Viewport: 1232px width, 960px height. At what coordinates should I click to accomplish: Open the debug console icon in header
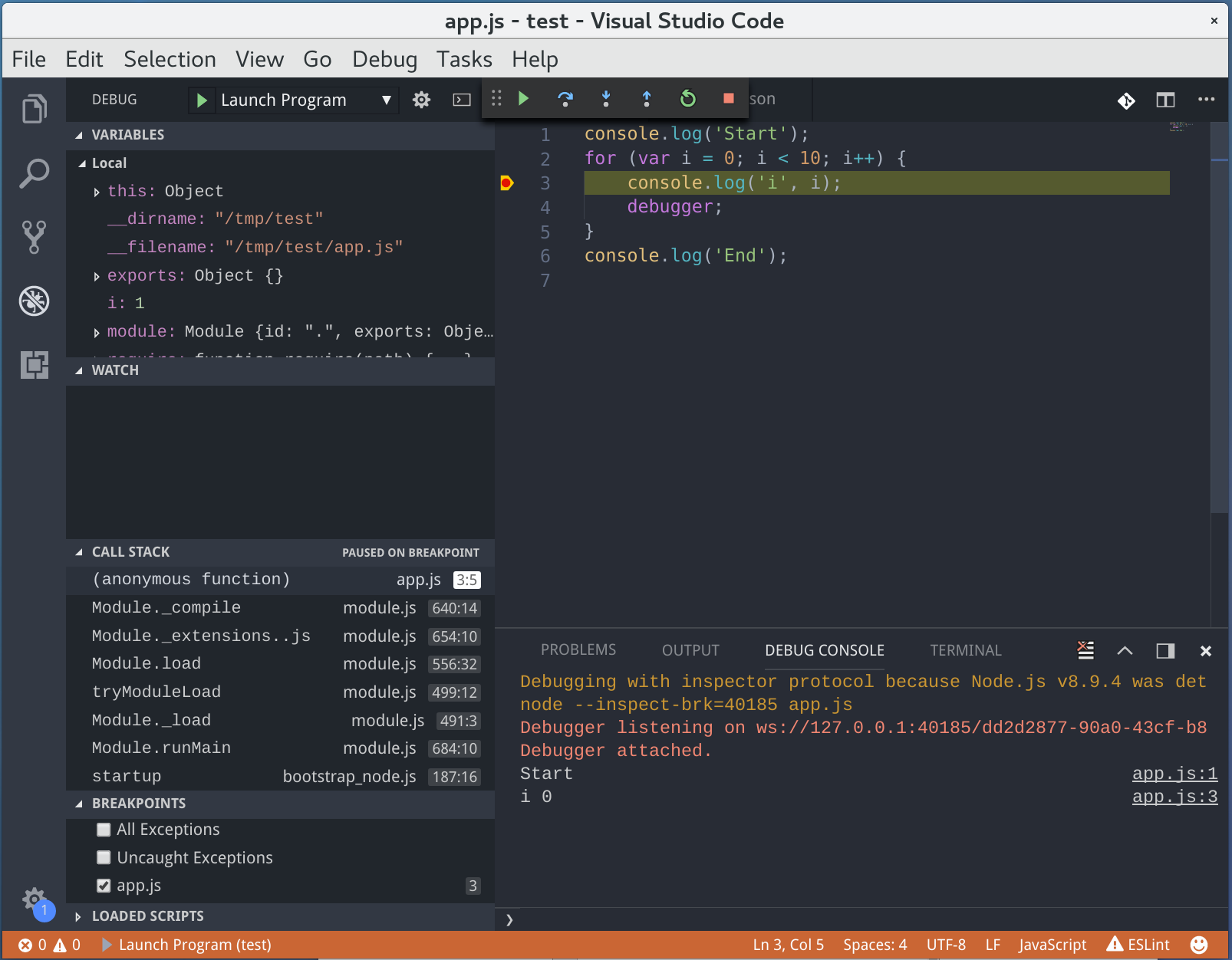coord(462,100)
